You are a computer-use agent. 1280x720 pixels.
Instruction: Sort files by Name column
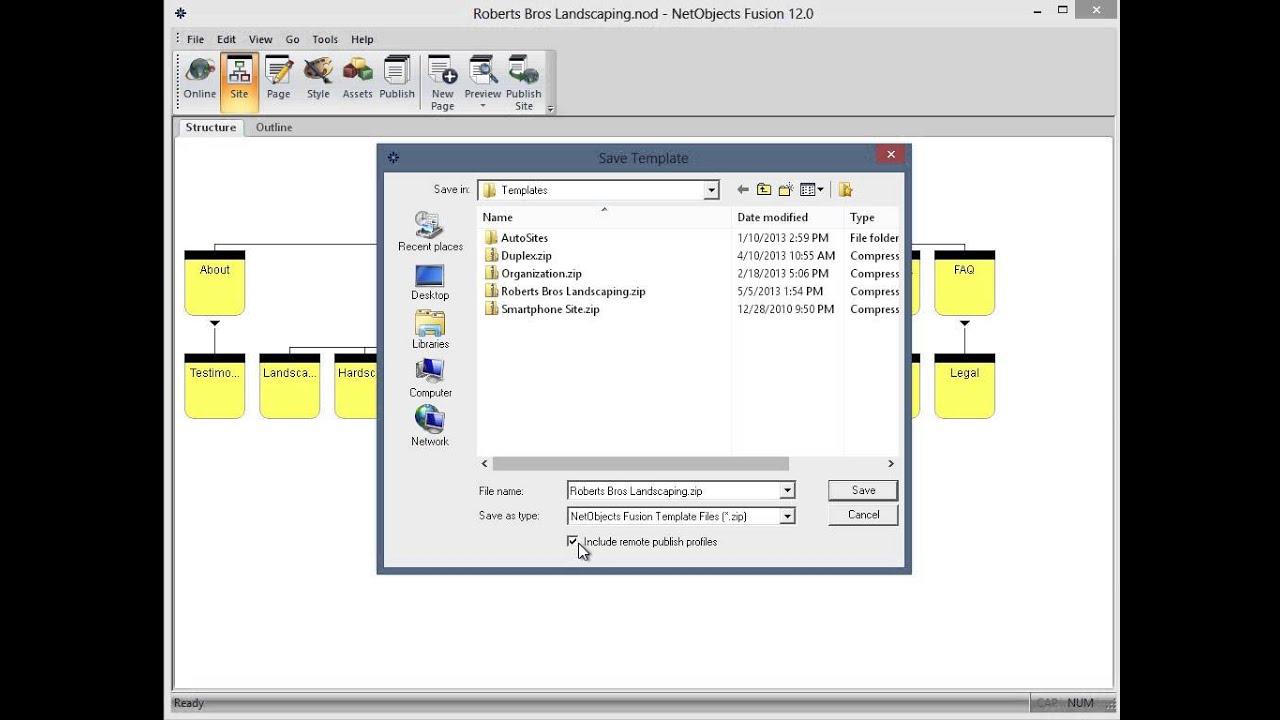pos(604,217)
